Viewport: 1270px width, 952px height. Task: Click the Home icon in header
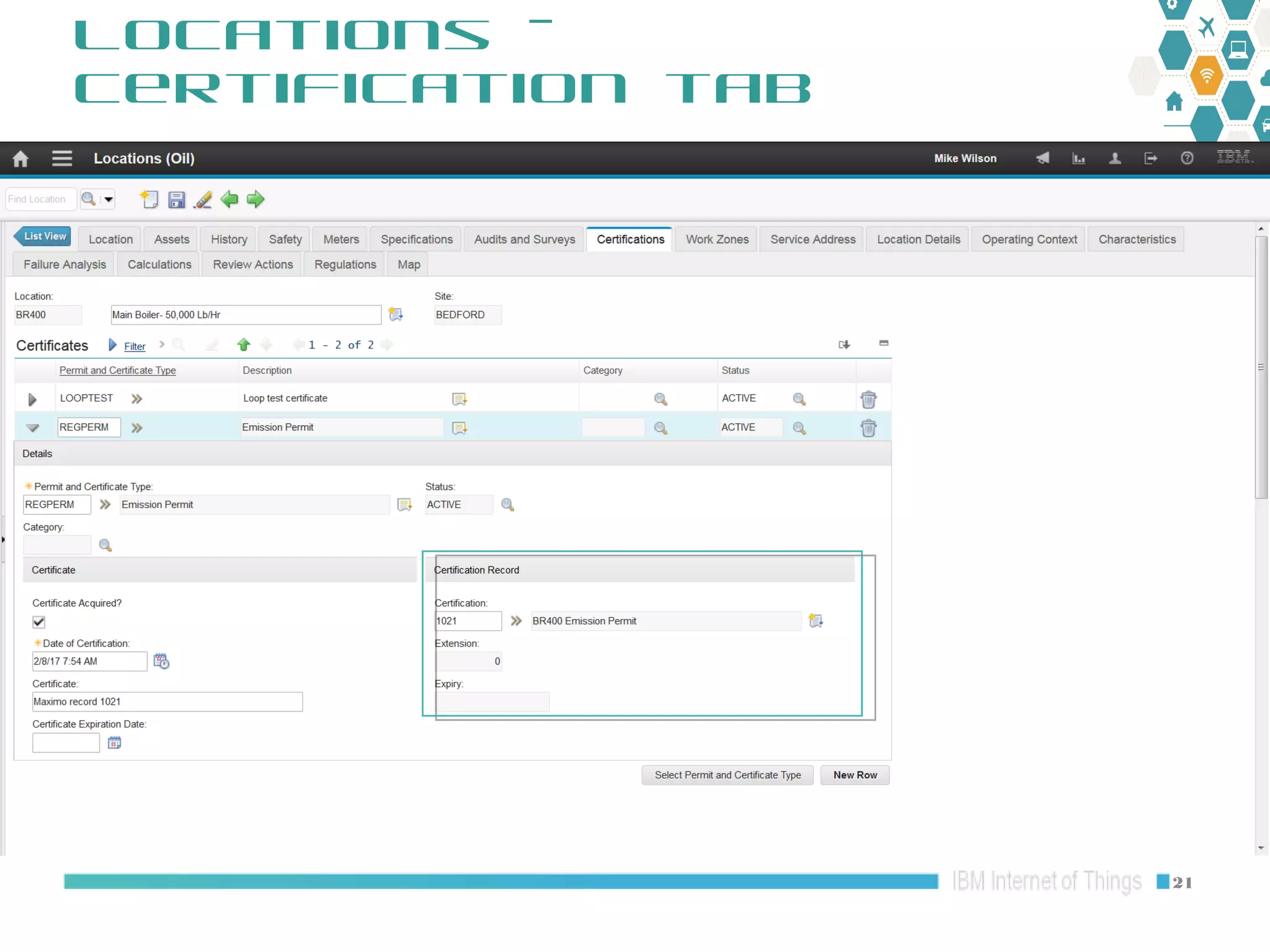coord(20,159)
